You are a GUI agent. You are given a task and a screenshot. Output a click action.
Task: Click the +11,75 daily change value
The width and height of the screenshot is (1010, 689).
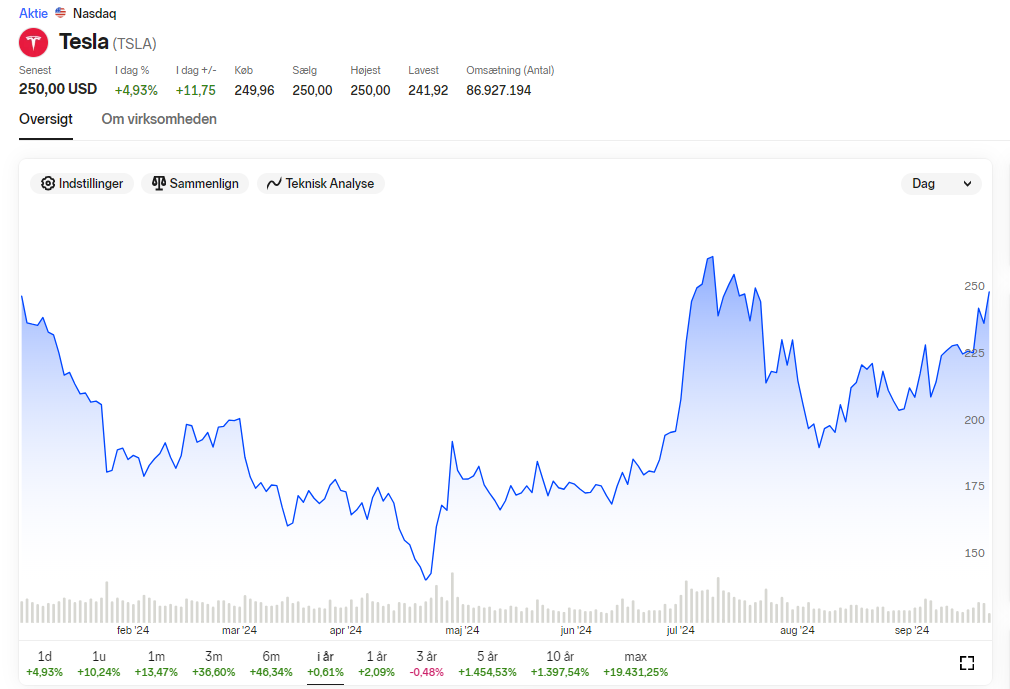(x=196, y=90)
